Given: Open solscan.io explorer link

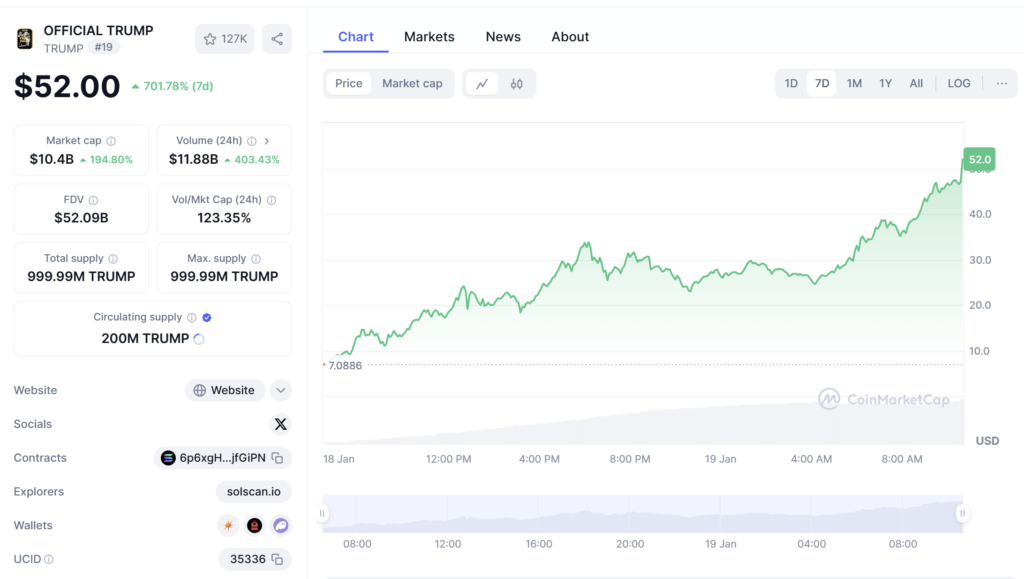Looking at the screenshot, I should (253, 491).
